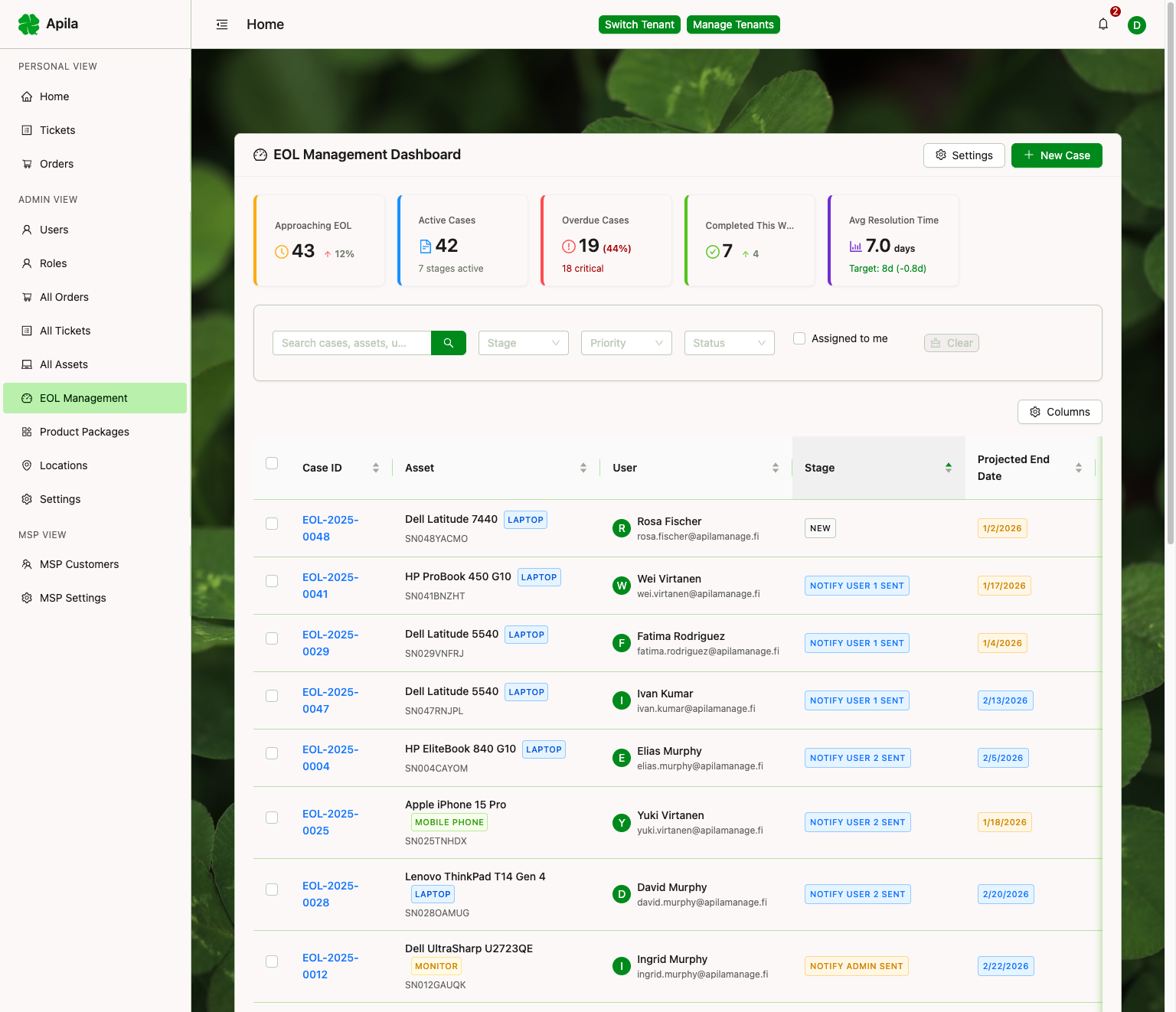The width and height of the screenshot is (1176, 1012).
Task: Open the Product Packages sidebar icon
Action: tap(26, 432)
